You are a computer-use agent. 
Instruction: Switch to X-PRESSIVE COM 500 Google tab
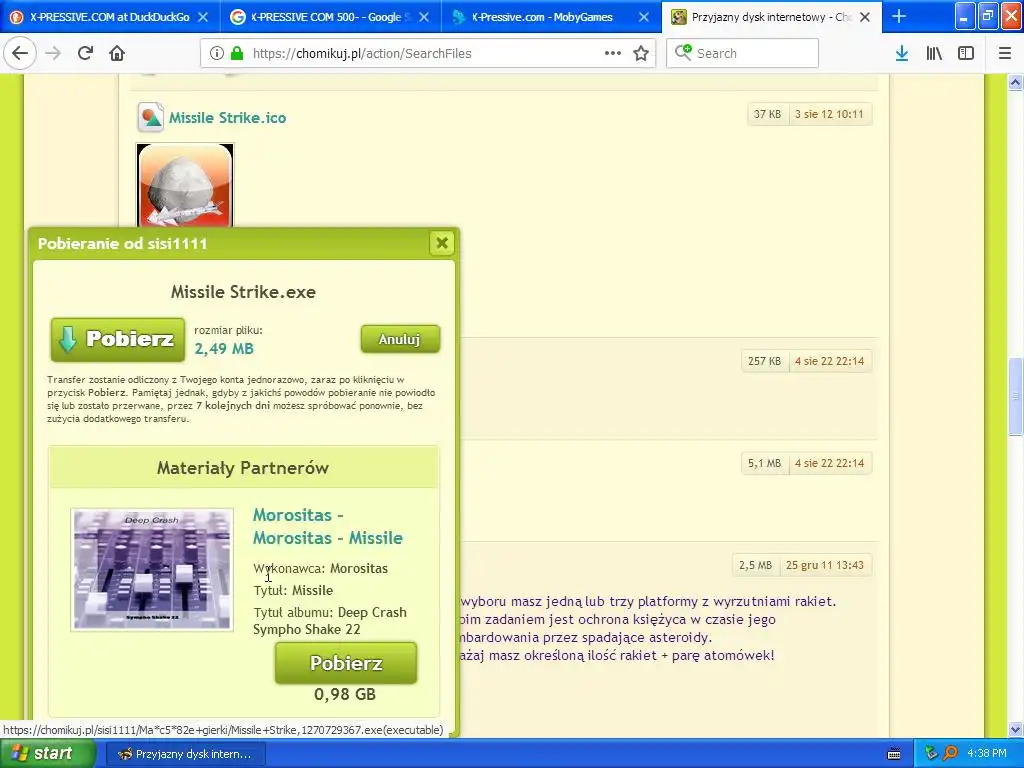tap(330, 17)
